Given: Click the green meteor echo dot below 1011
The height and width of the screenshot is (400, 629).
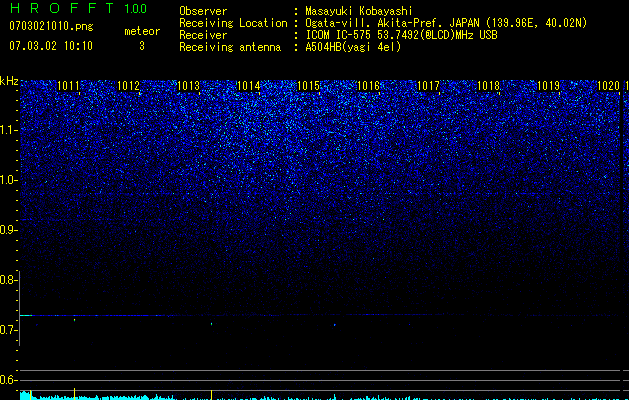Looking at the screenshot, I should pyautogui.click(x=75, y=320).
